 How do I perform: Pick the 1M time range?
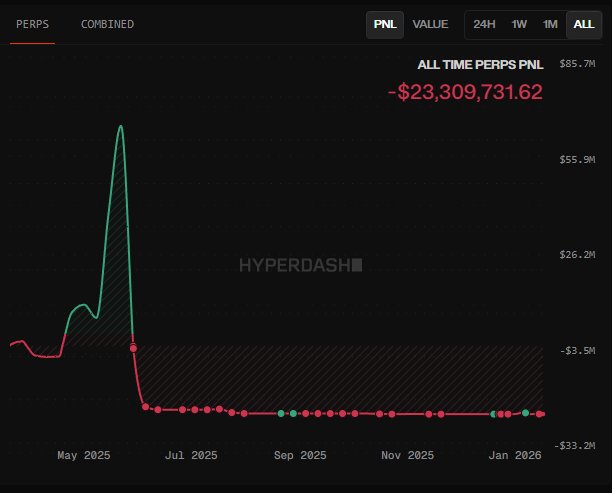(550, 24)
